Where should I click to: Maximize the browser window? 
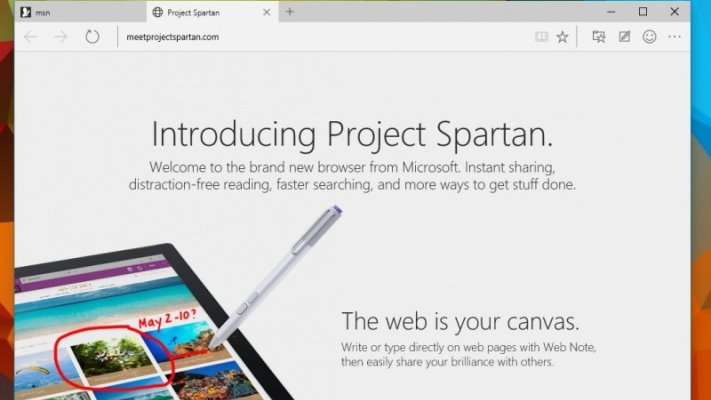point(643,12)
